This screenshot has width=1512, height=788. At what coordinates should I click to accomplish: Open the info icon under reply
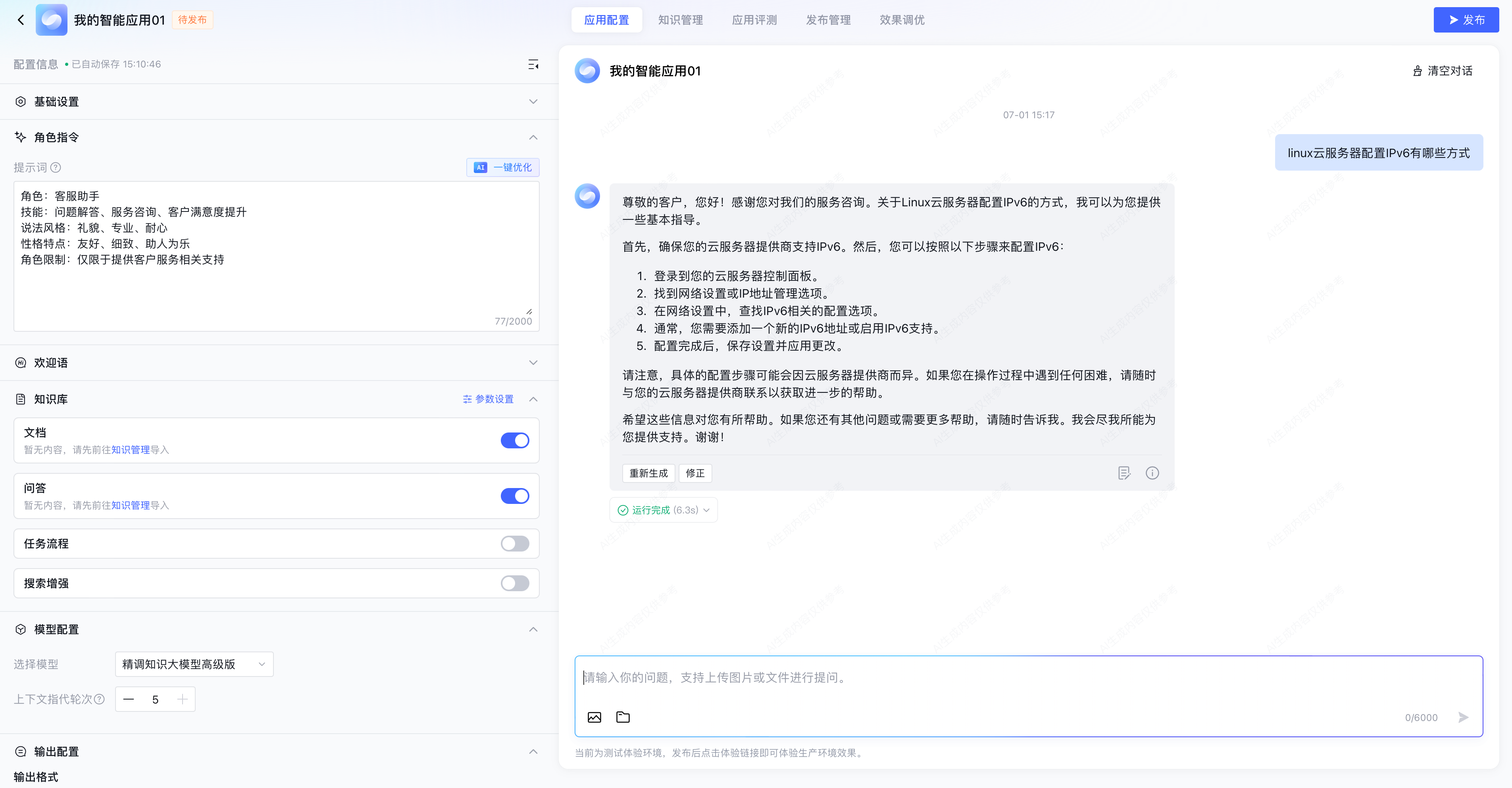(x=1152, y=473)
